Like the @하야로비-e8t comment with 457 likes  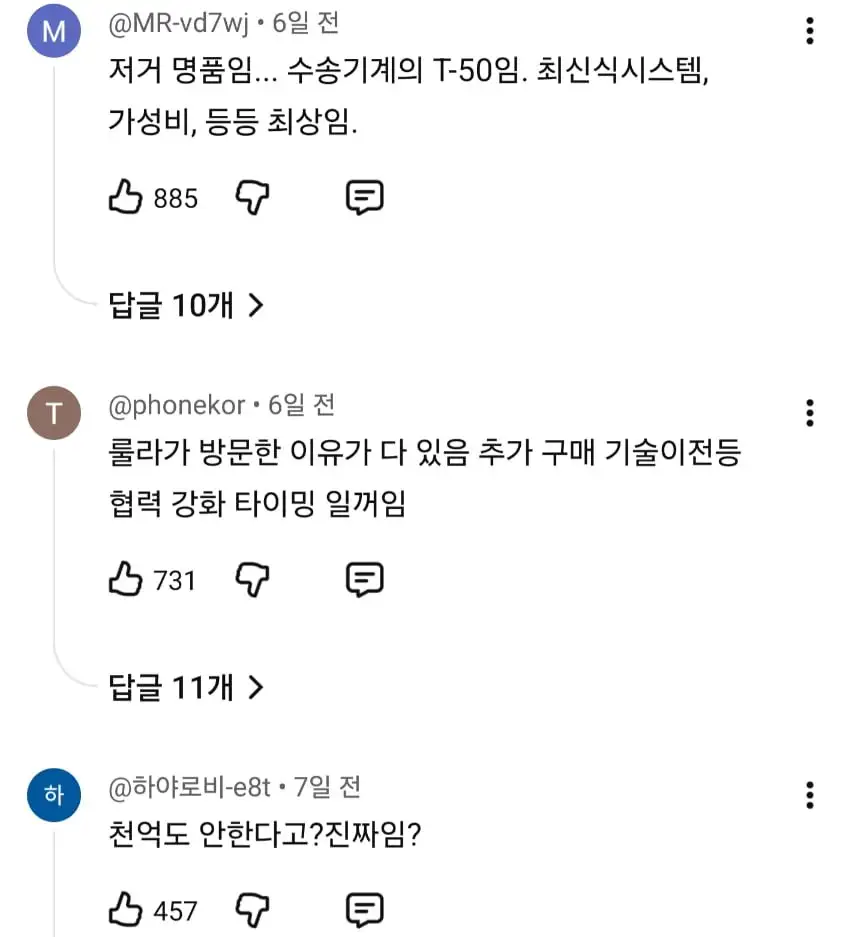point(125,910)
